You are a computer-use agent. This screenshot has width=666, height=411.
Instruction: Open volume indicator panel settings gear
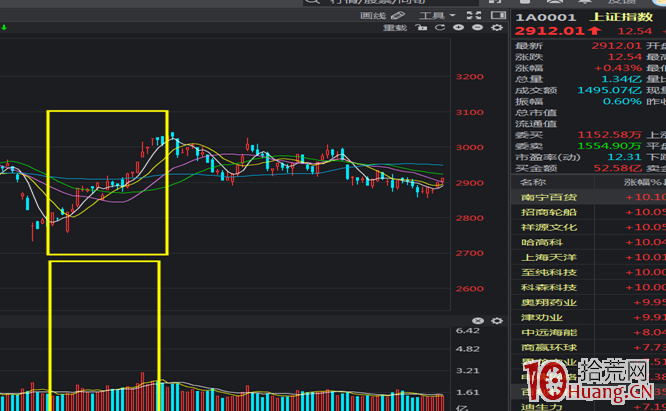pos(497,321)
